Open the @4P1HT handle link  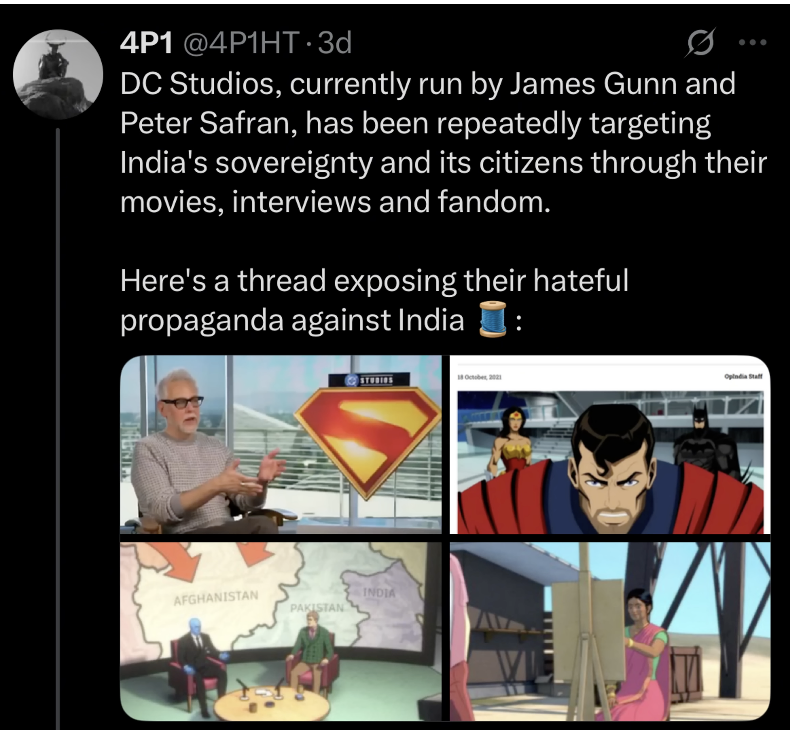[241, 43]
